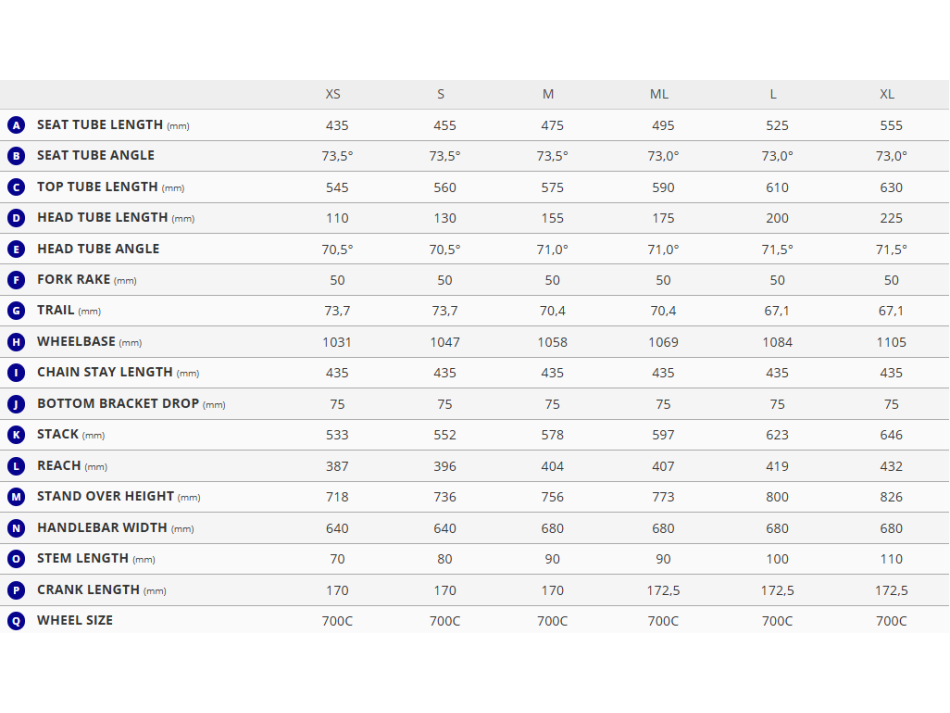
Task: Click the letter M stand over height icon
Action: [16, 497]
